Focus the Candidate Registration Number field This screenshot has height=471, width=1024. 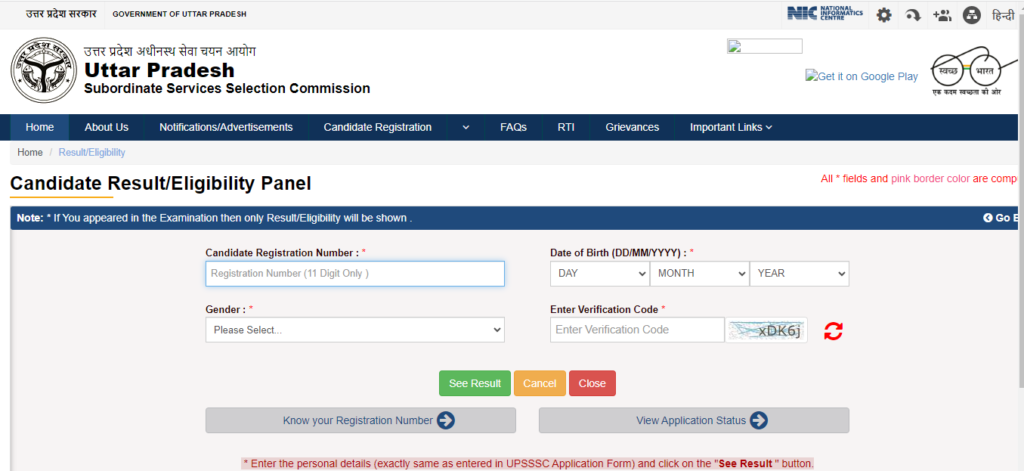[355, 273]
